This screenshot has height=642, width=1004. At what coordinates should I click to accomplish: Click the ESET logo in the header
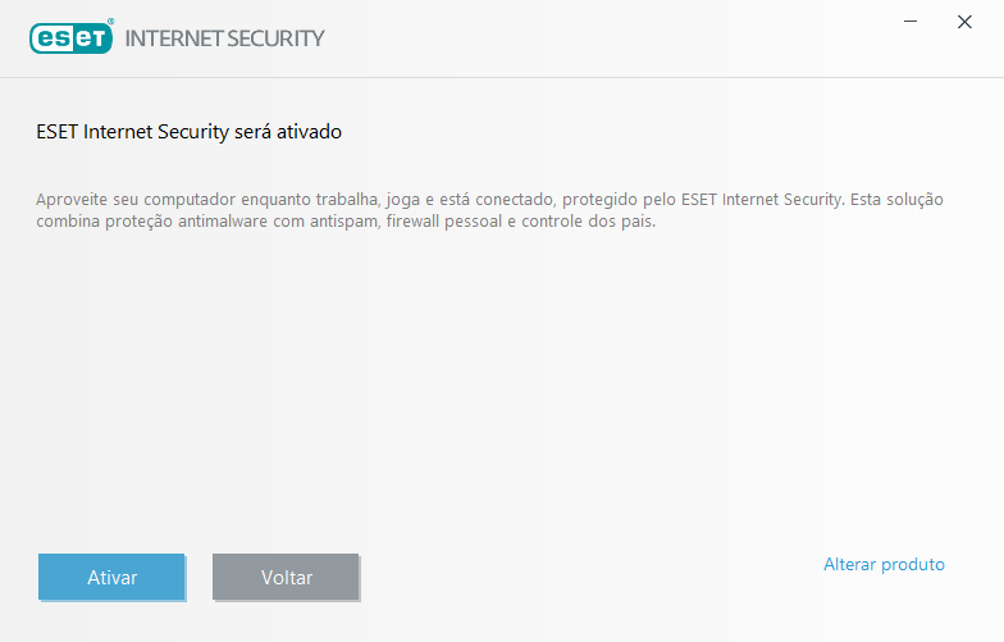[x=71, y=38]
